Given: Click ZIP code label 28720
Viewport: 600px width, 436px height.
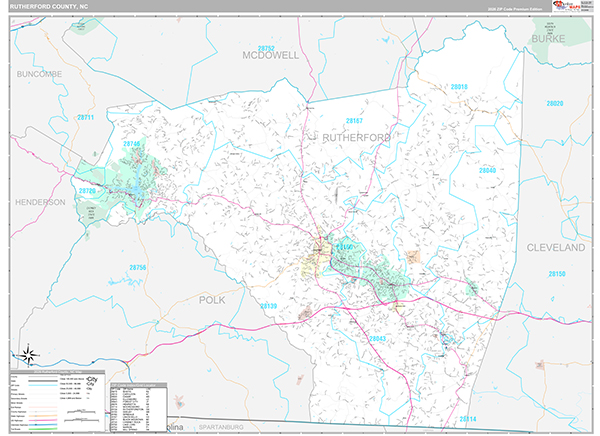Looking at the screenshot, I should 87,191.
